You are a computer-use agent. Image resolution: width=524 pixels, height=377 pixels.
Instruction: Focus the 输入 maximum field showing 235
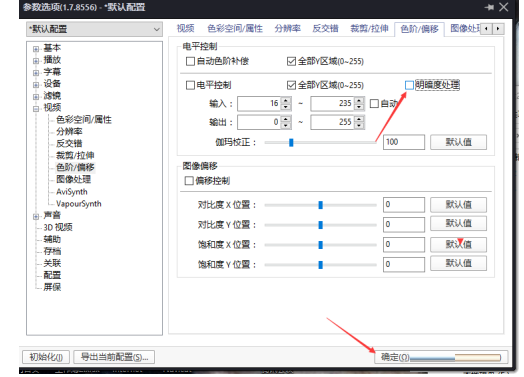[x=333, y=104]
